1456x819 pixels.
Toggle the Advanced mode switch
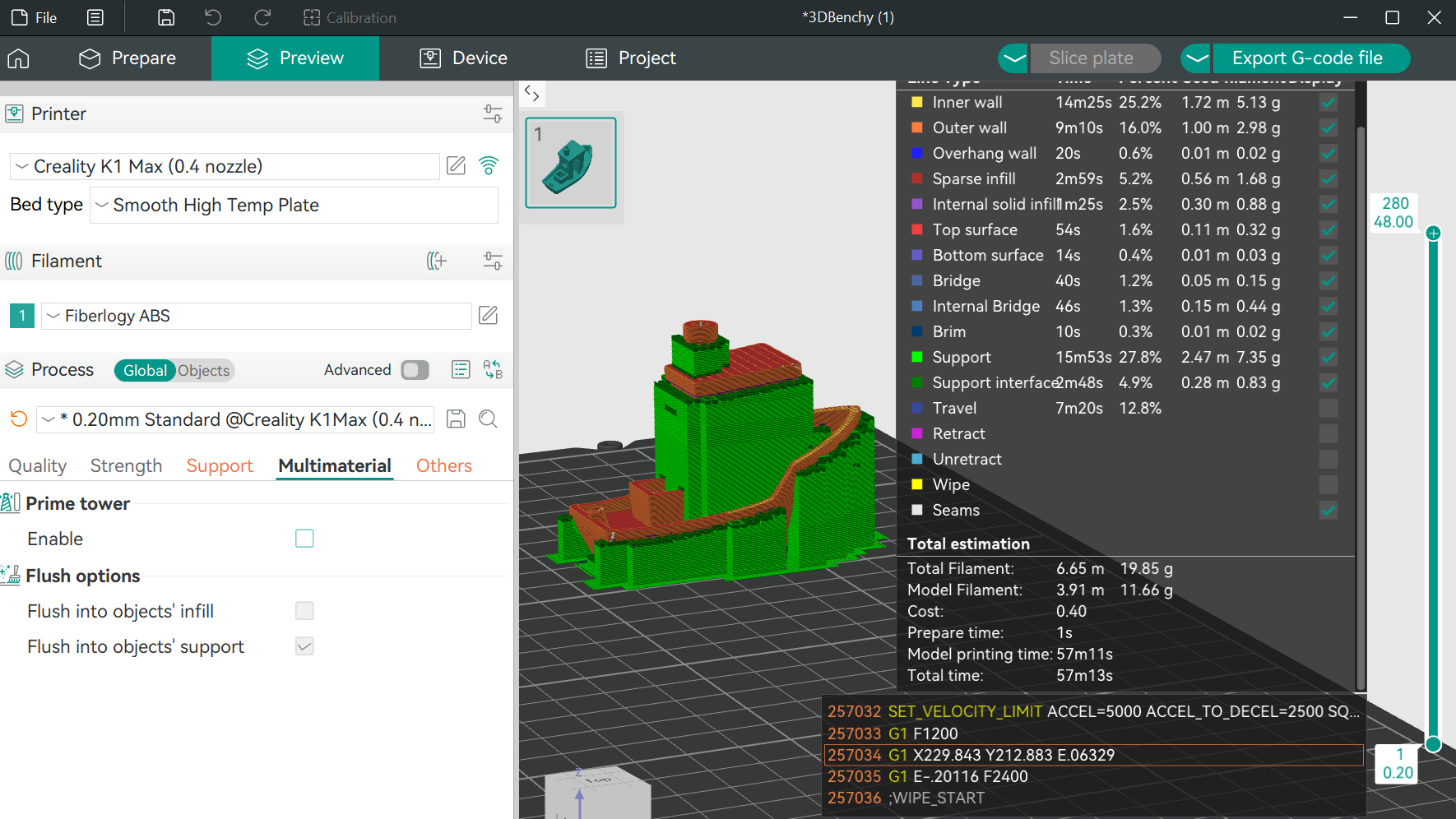coord(415,370)
